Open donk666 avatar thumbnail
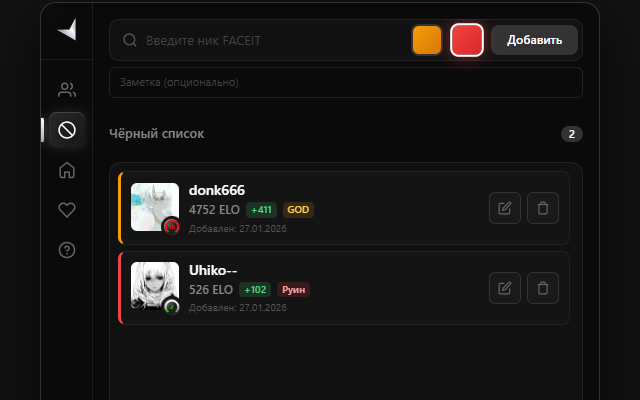The height and width of the screenshot is (400, 640). point(155,207)
